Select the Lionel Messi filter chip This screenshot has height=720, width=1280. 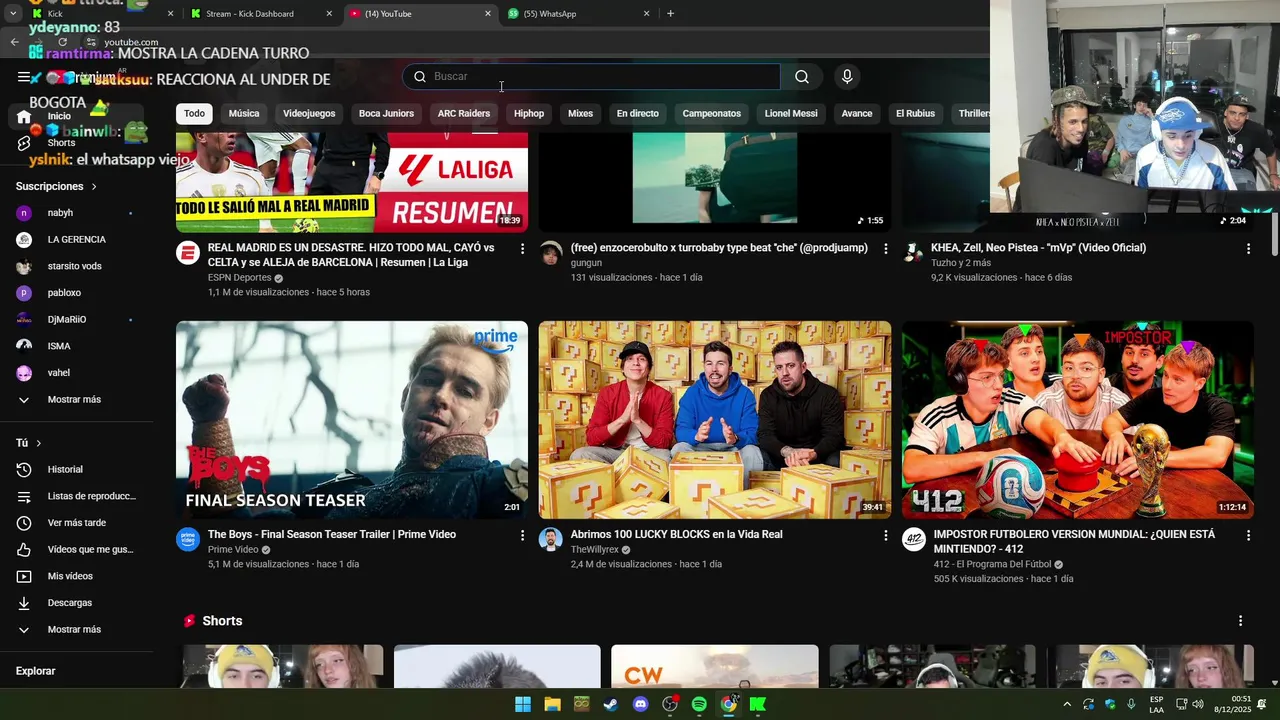[x=791, y=113]
